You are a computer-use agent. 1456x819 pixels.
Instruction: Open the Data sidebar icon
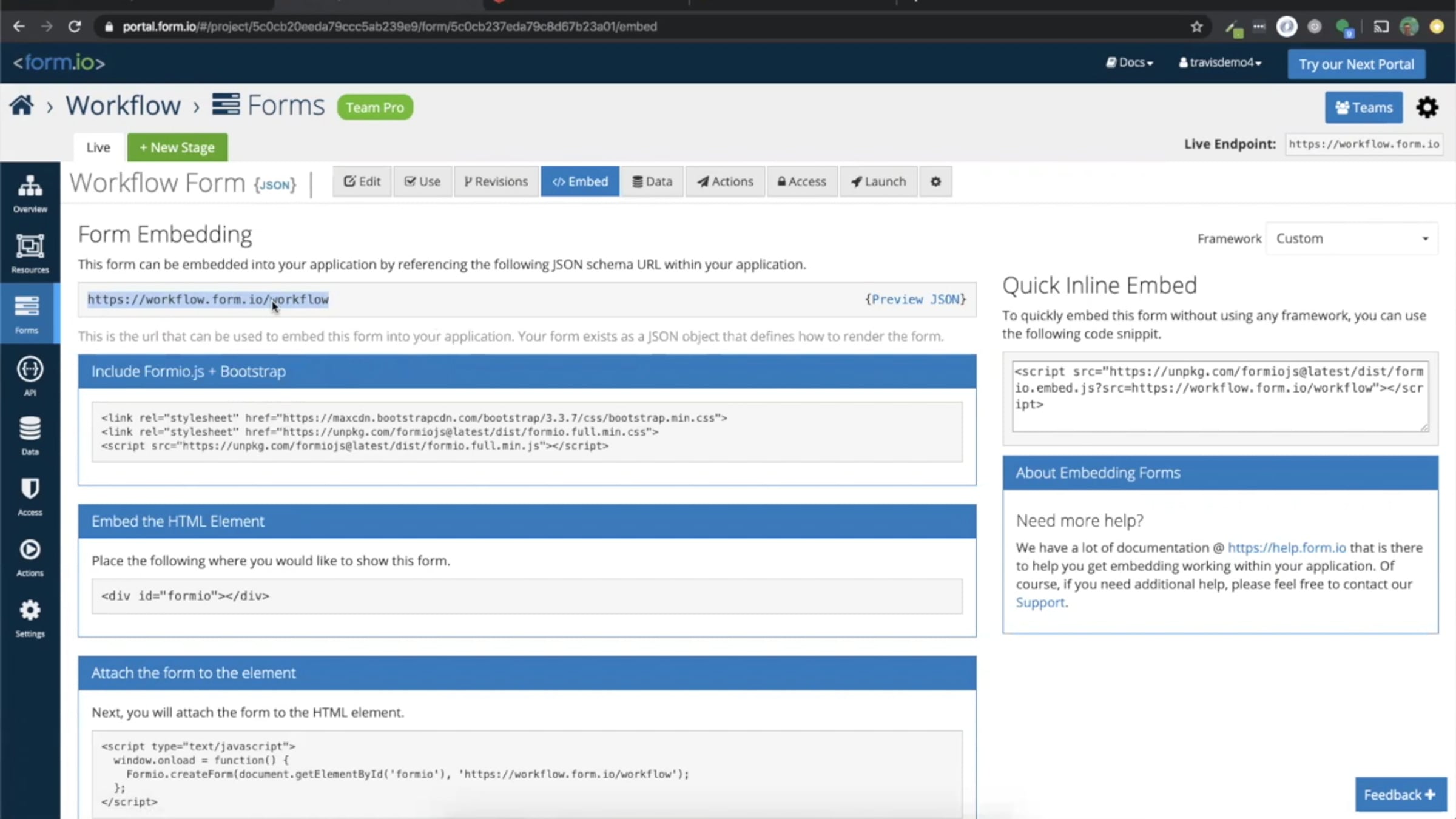click(30, 435)
